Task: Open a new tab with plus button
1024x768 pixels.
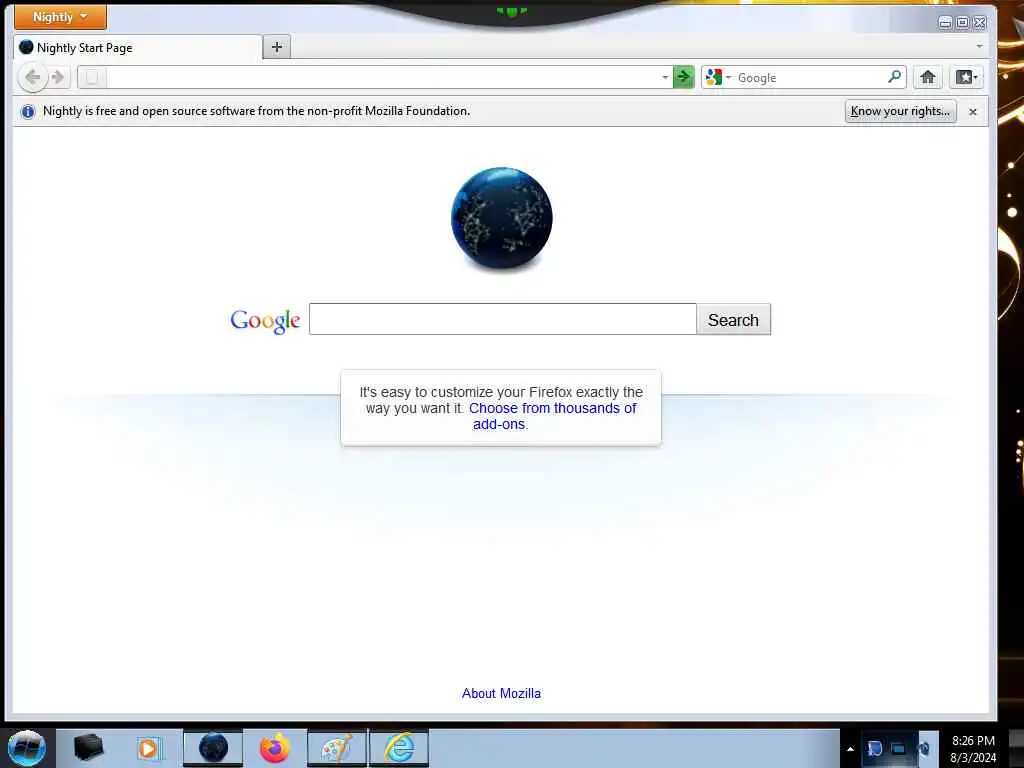Action: pyautogui.click(x=277, y=47)
